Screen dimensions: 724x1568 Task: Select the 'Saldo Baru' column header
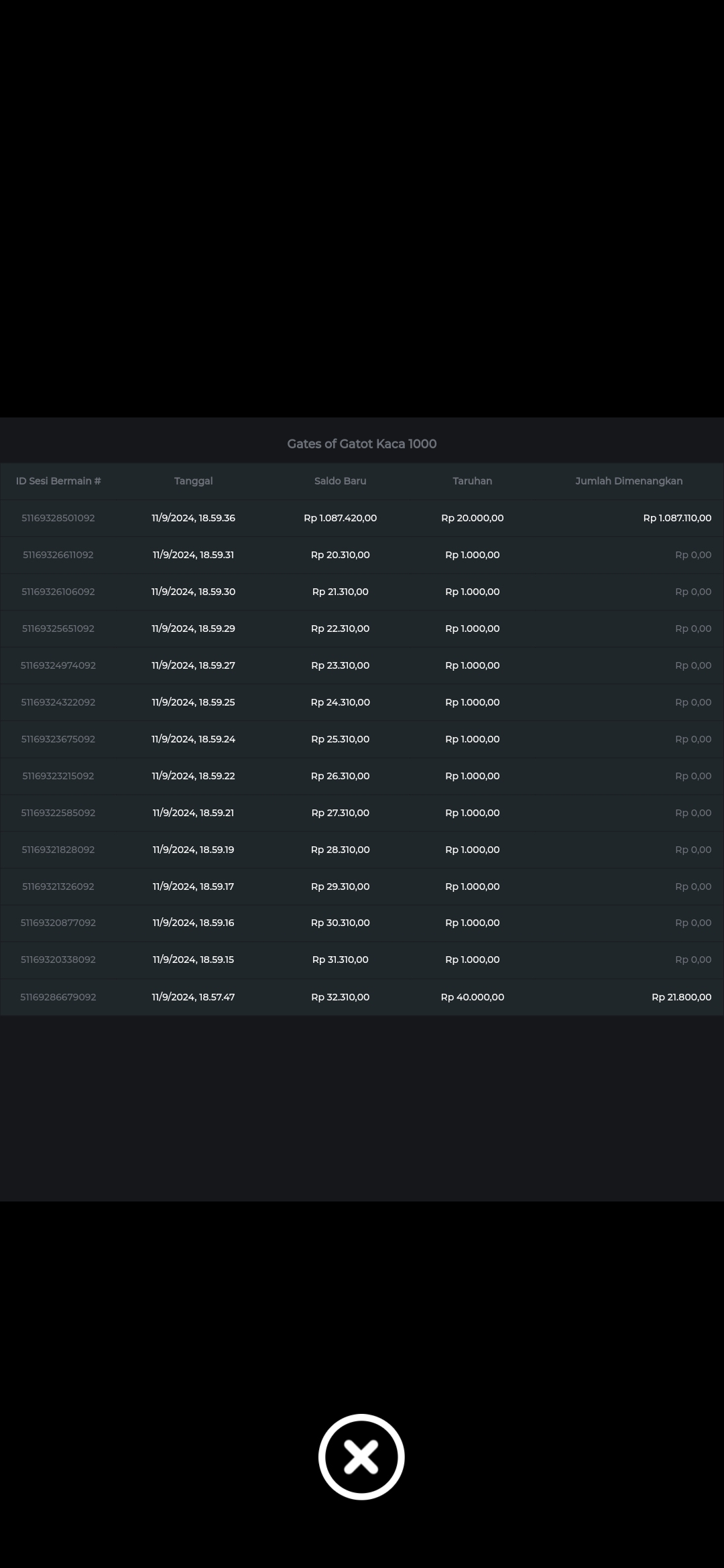340,481
